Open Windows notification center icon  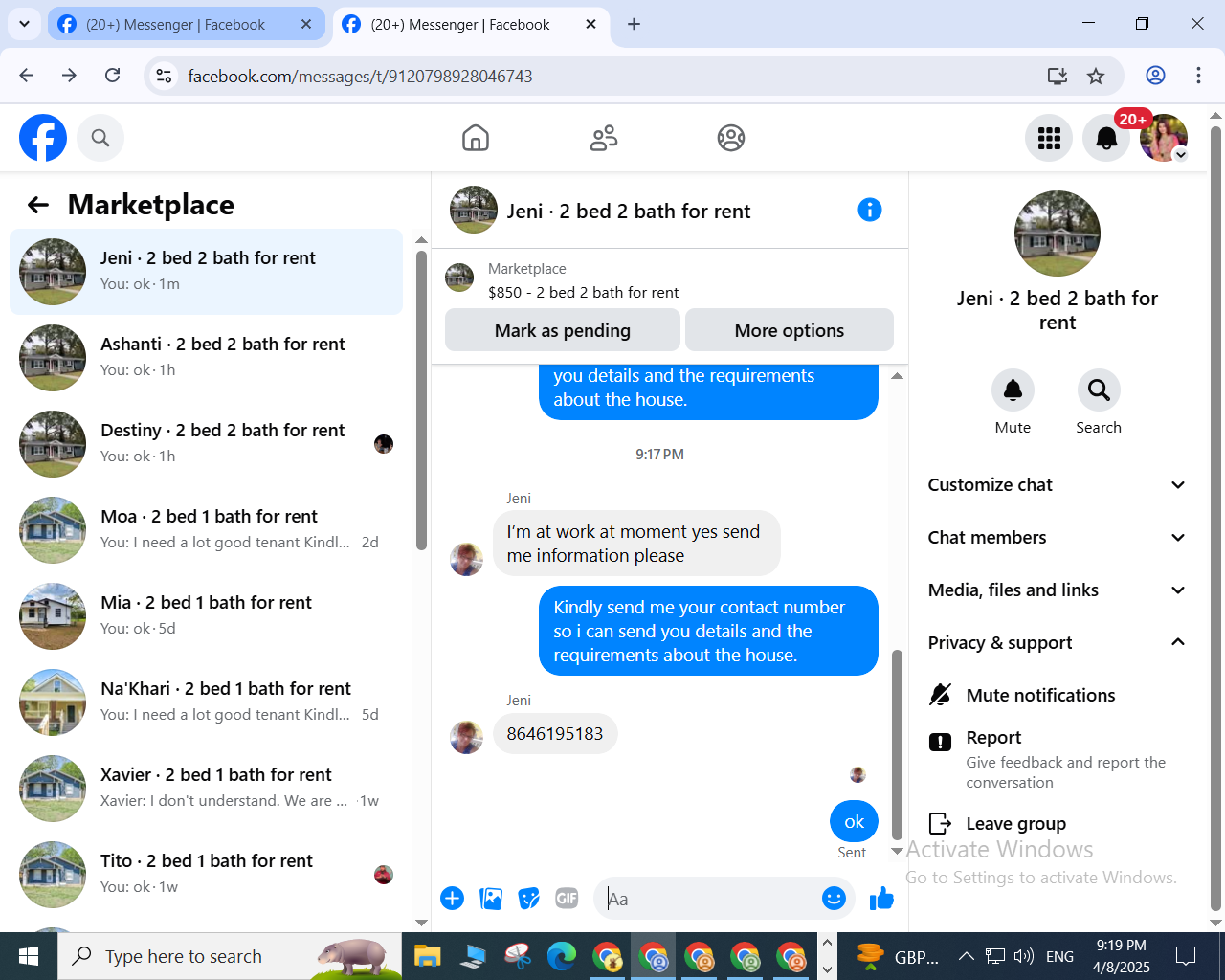pos(1186,956)
